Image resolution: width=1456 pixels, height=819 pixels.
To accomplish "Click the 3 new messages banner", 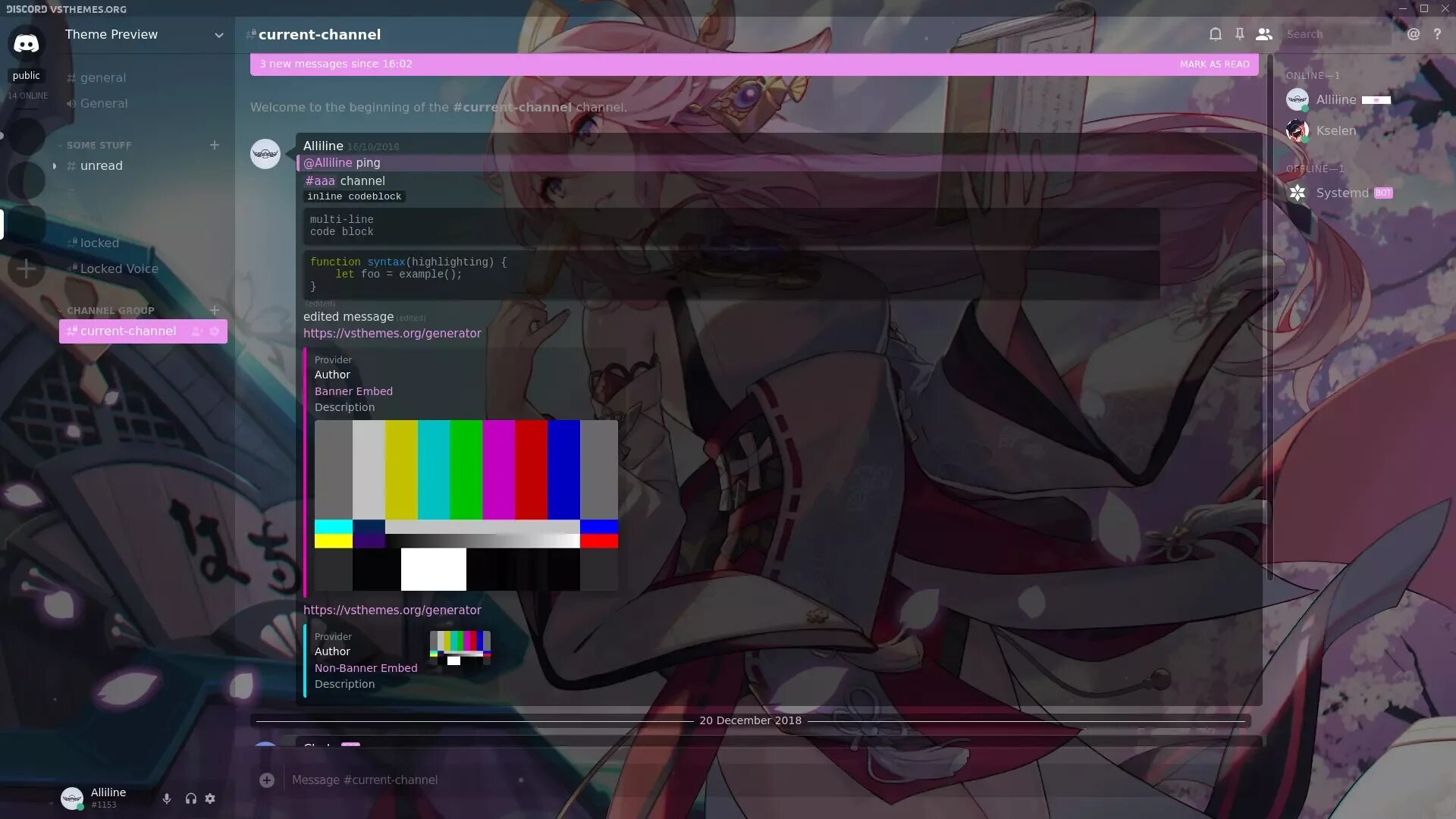I will (754, 64).
